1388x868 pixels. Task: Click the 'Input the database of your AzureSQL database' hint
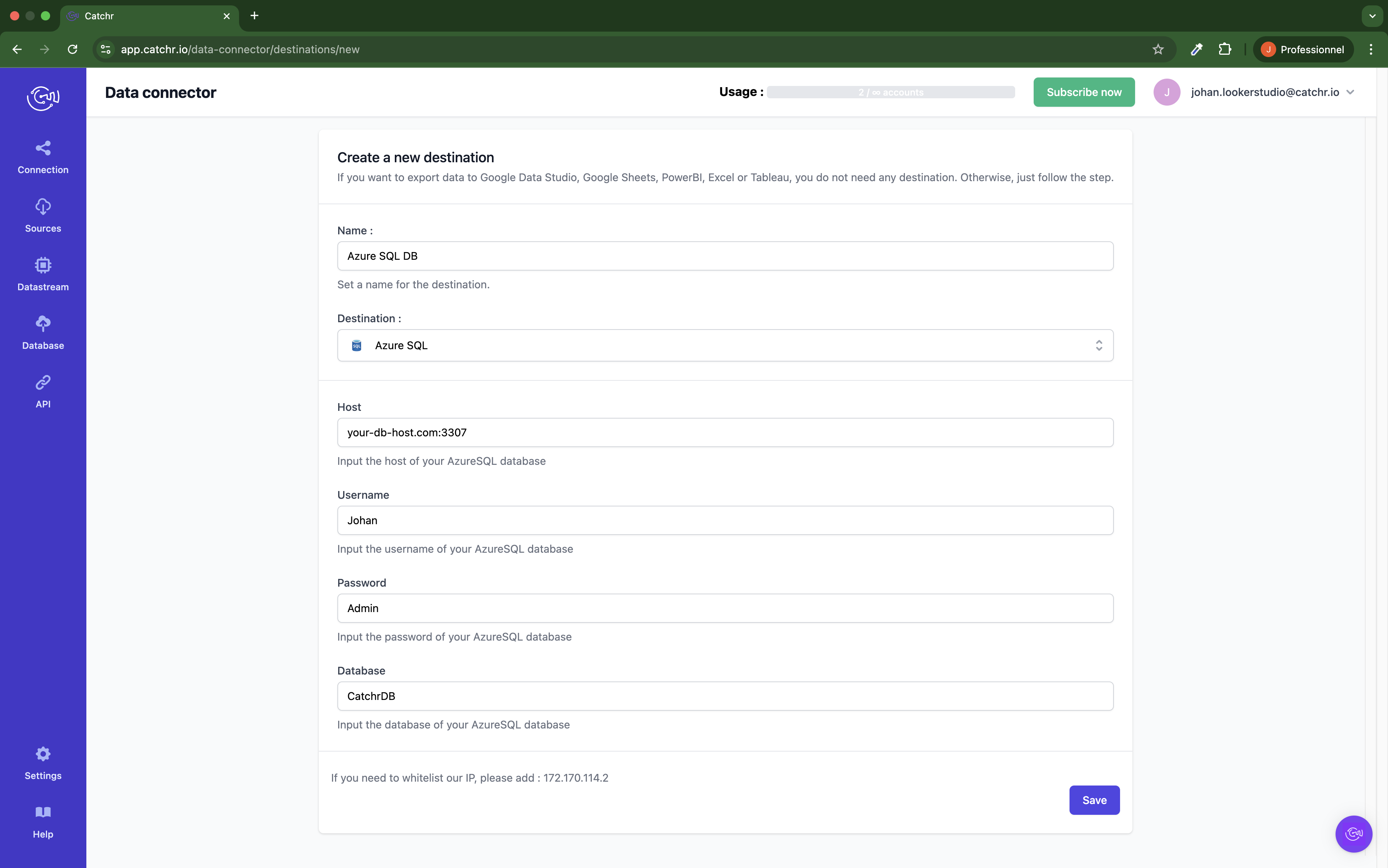454,725
